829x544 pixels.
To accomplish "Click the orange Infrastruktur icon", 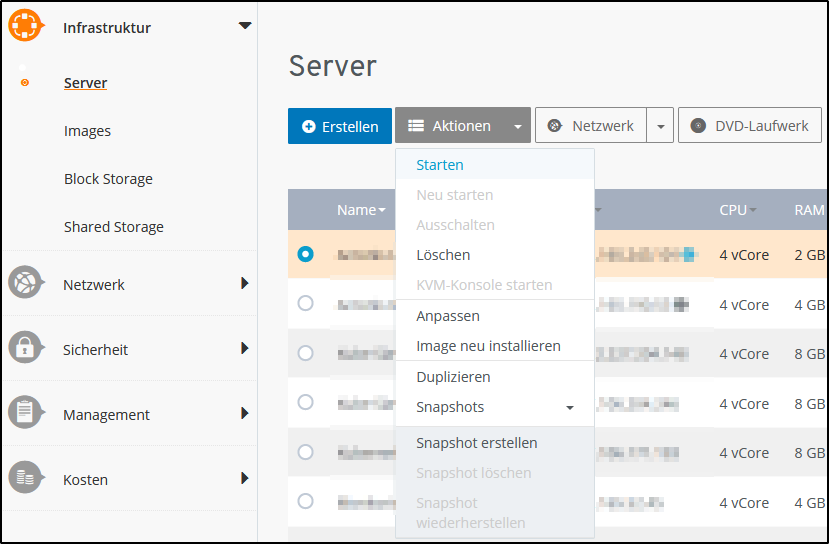I will [x=25, y=25].
